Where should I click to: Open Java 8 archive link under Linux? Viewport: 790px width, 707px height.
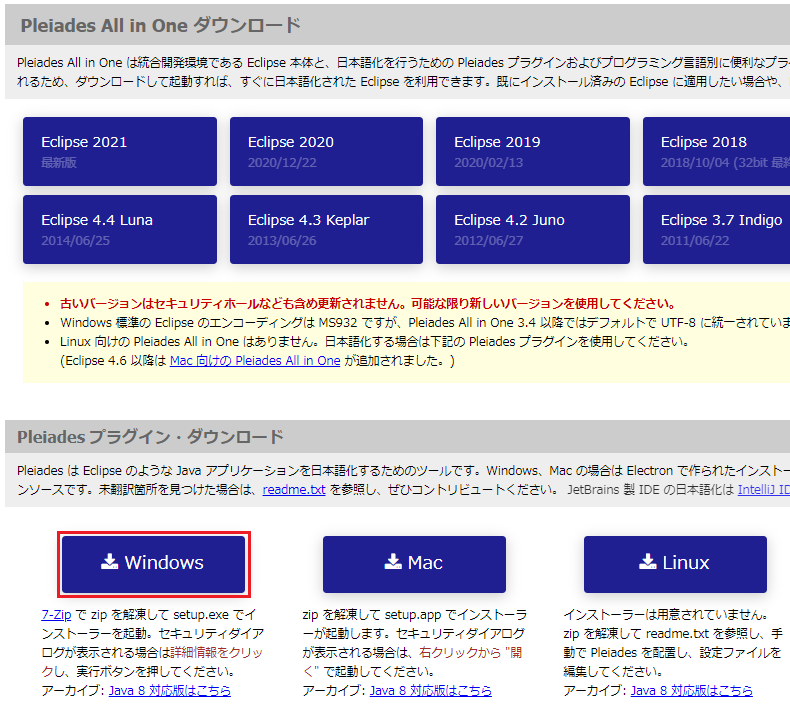coord(692,690)
